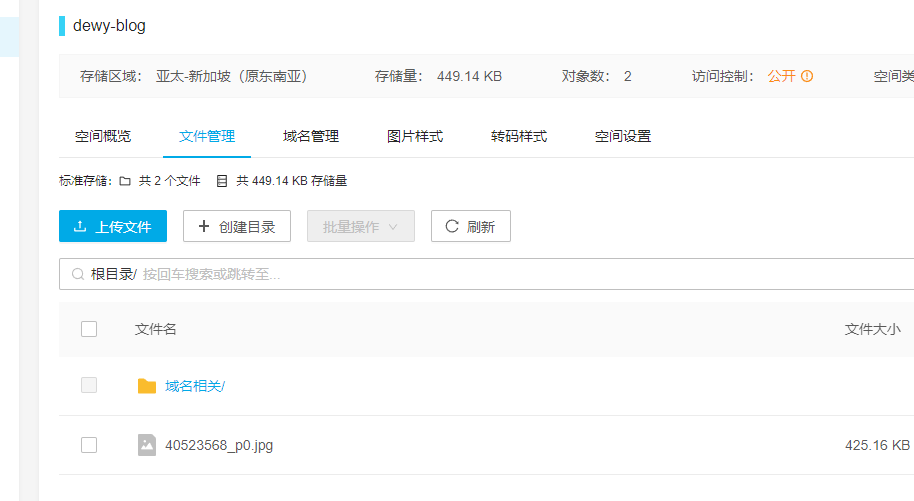Click the dewy-blog bucket title
Viewport: 914px width, 501px height.
coord(109,26)
